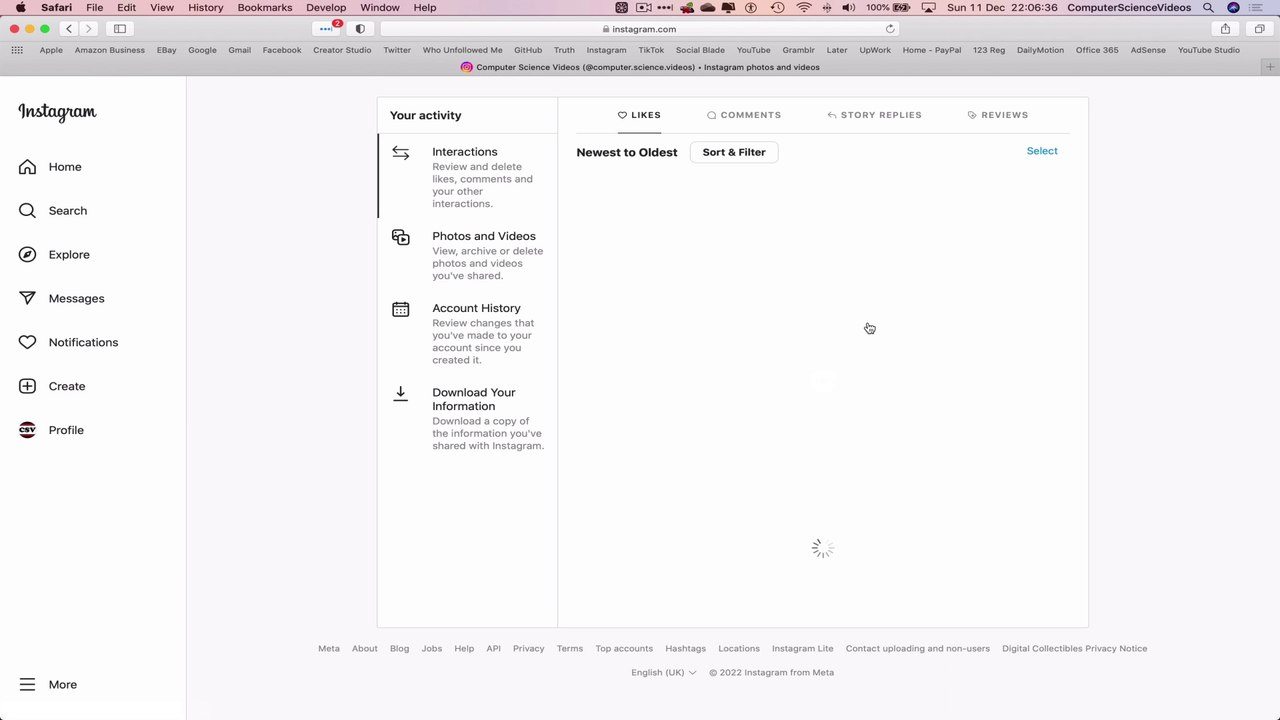The width and height of the screenshot is (1280, 720).
Task: Open the History menu
Action: tap(206, 7)
